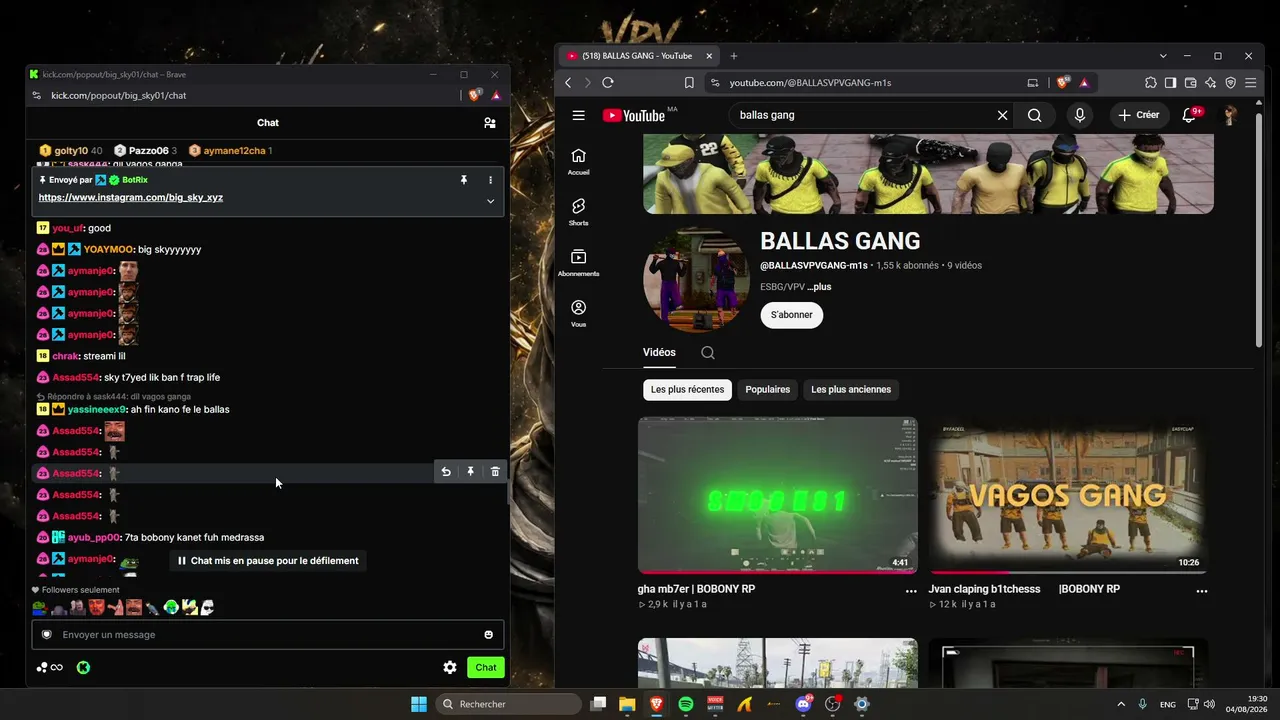Open Spotify from the taskbar
1280x720 pixels.
point(686,704)
